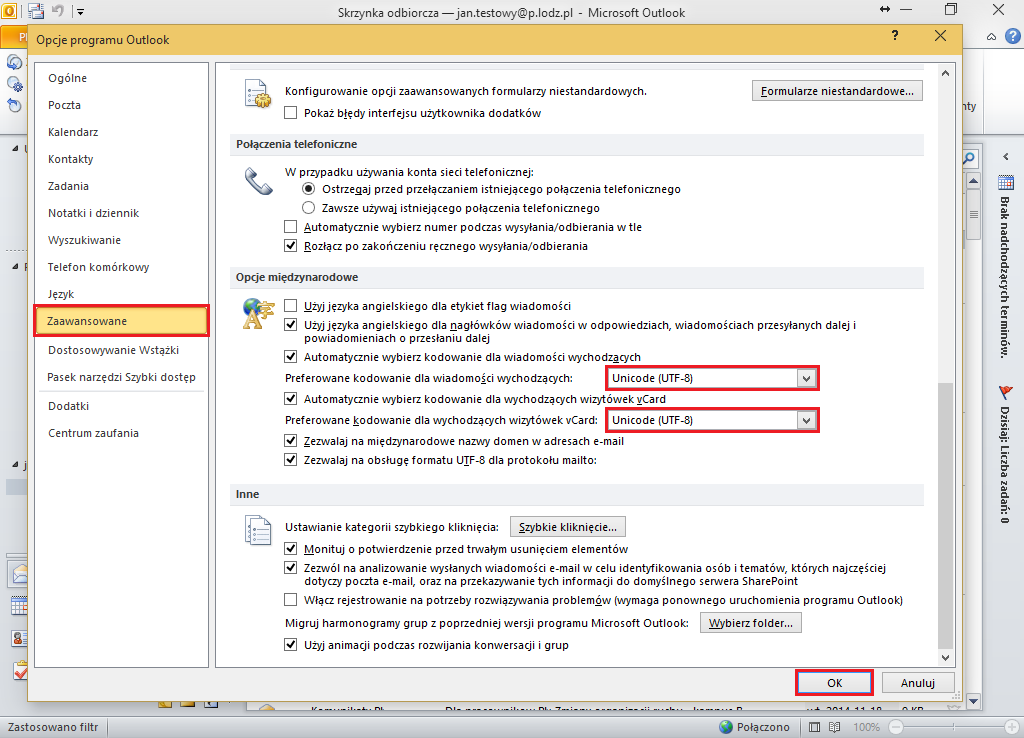This screenshot has width=1024, height=738.
Task: Click the search magnifier icon in Outlook window
Action: click(970, 158)
